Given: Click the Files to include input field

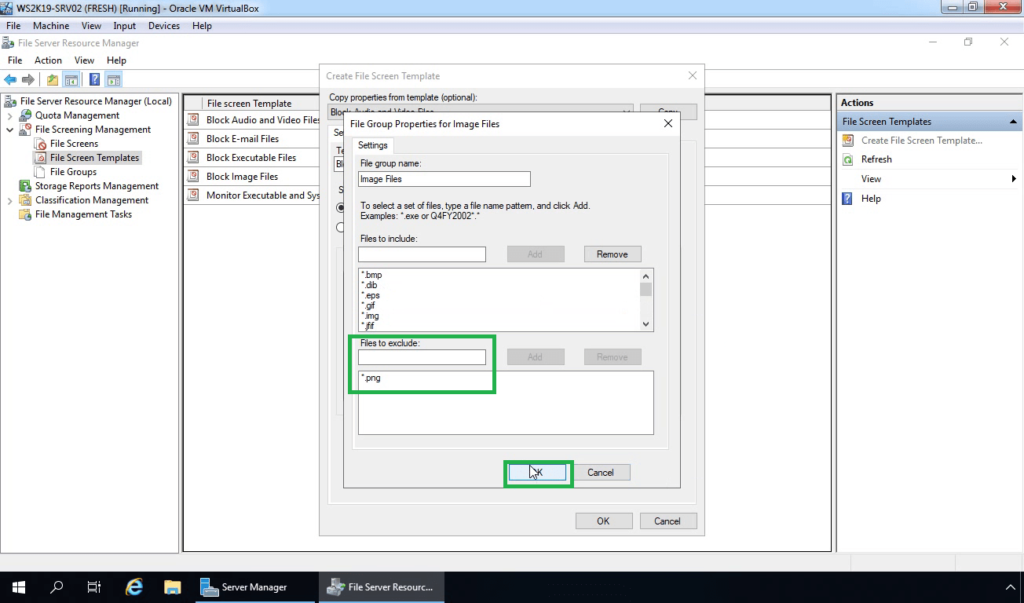Looking at the screenshot, I should (422, 254).
